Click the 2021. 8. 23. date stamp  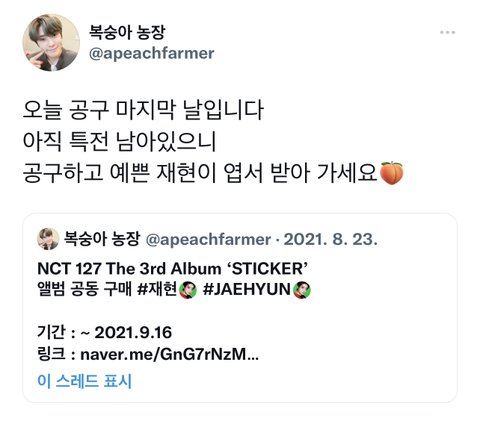(x=331, y=239)
